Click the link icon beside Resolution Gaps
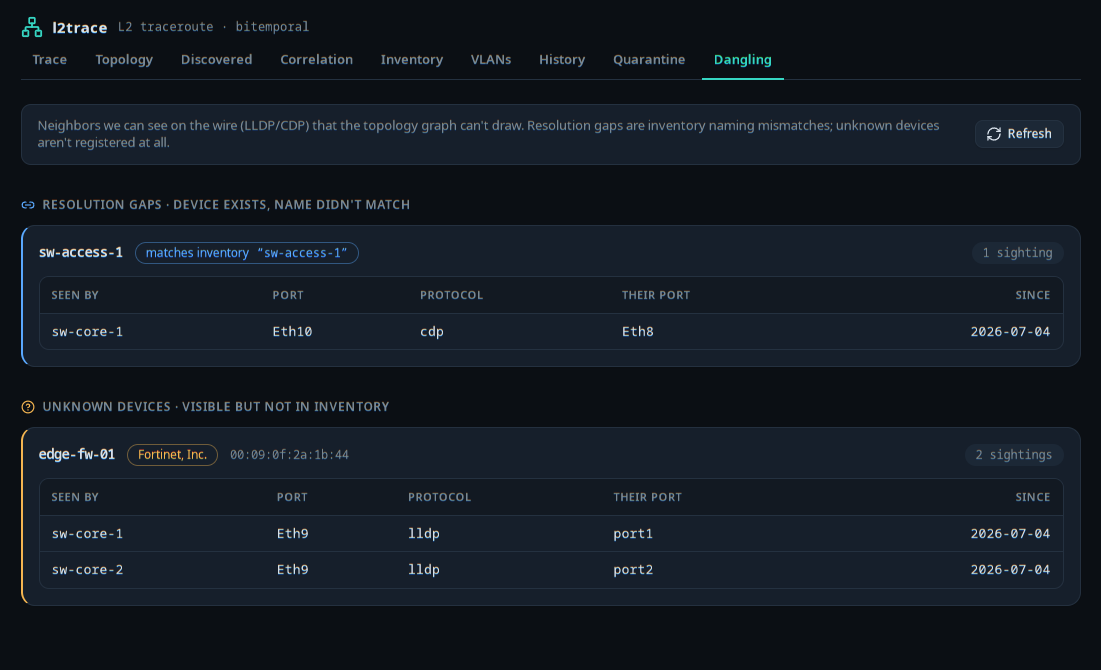 (x=28, y=205)
